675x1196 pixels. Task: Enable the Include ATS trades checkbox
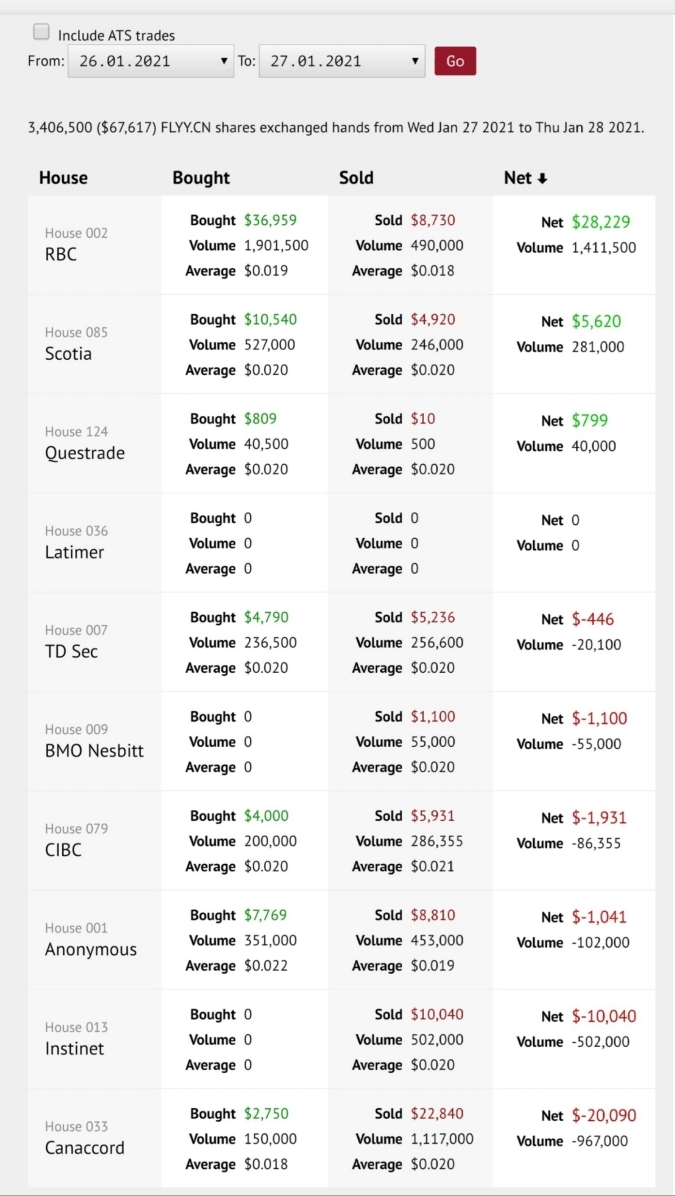tap(41, 32)
